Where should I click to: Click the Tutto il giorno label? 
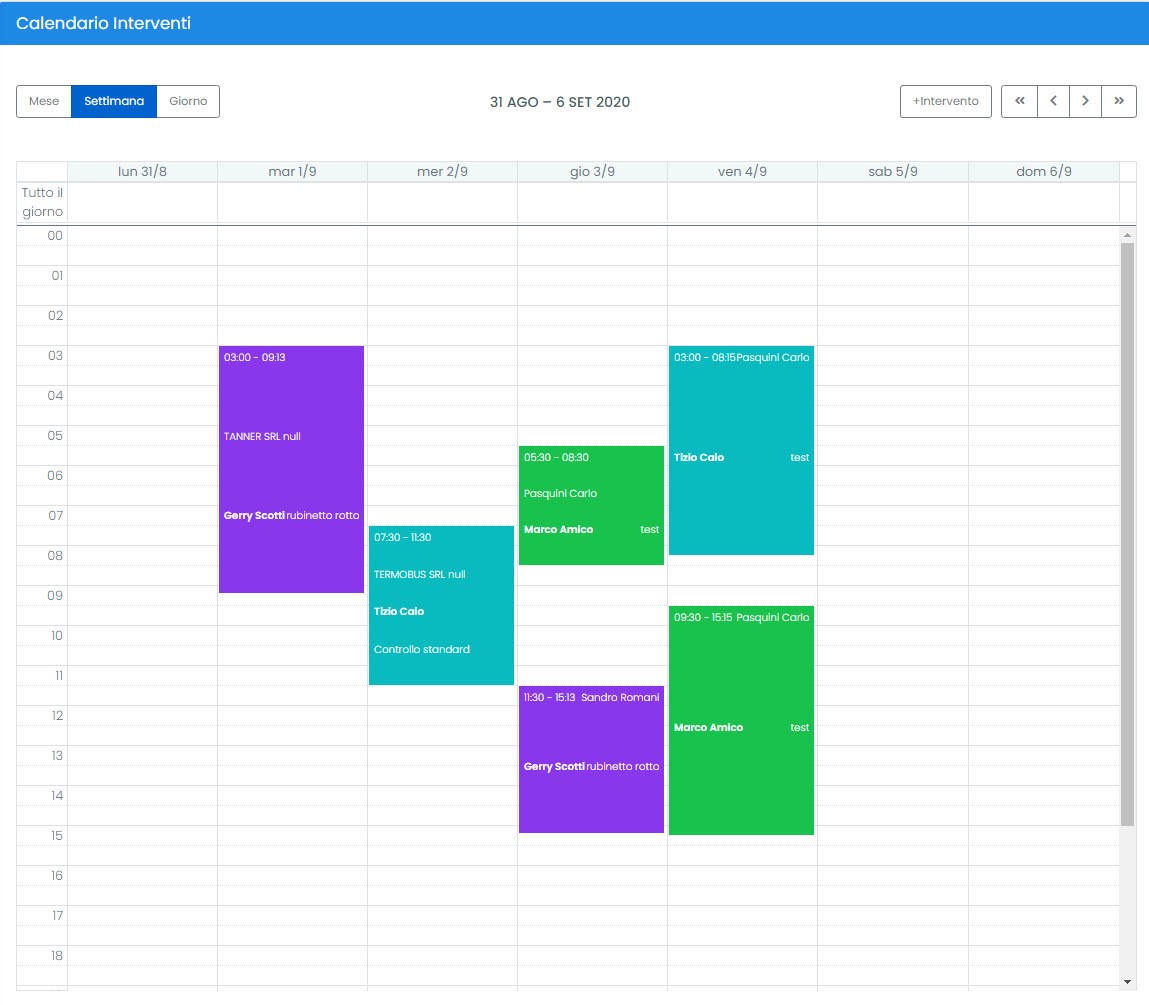(43, 202)
